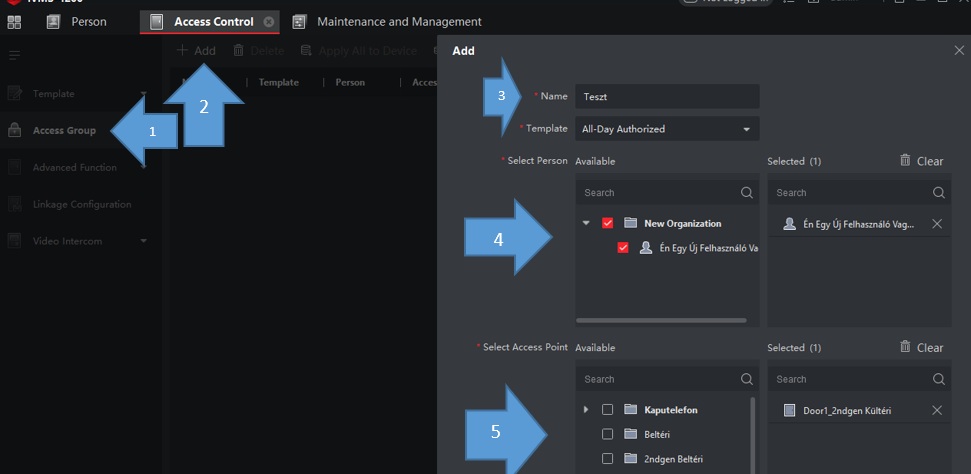Viewport: 971px width, 474px height.
Task: Click the hamburger menu icon in the left sidebar
Action: click(x=14, y=56)
